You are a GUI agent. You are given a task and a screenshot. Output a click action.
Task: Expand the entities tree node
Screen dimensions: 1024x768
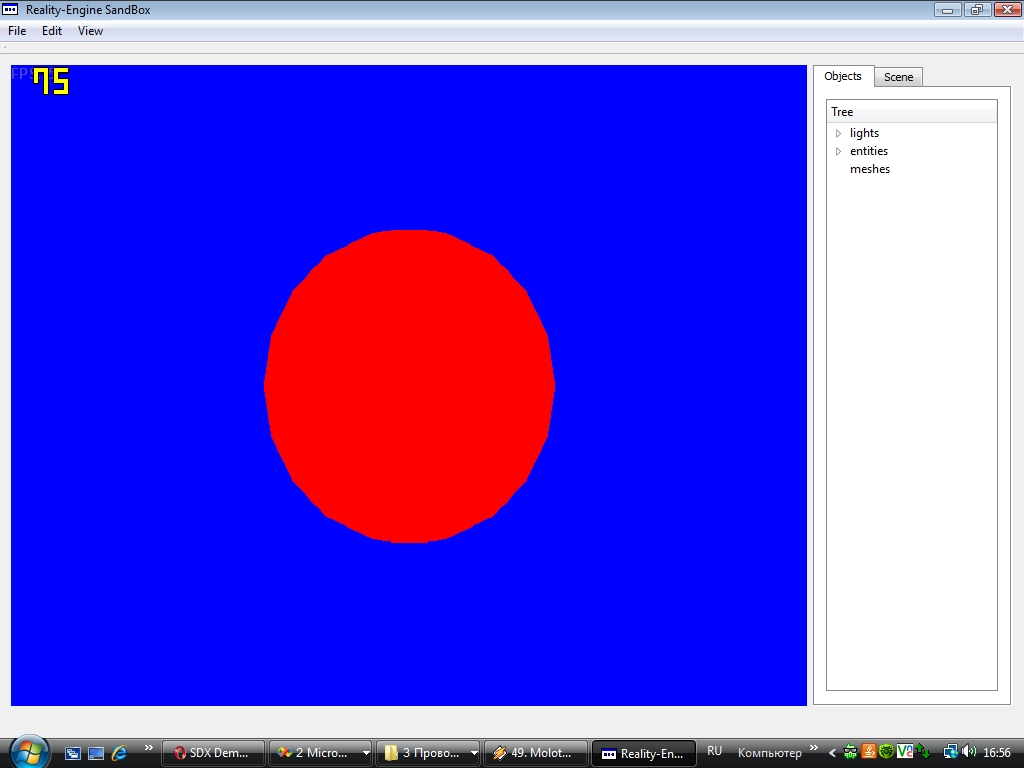839,151
